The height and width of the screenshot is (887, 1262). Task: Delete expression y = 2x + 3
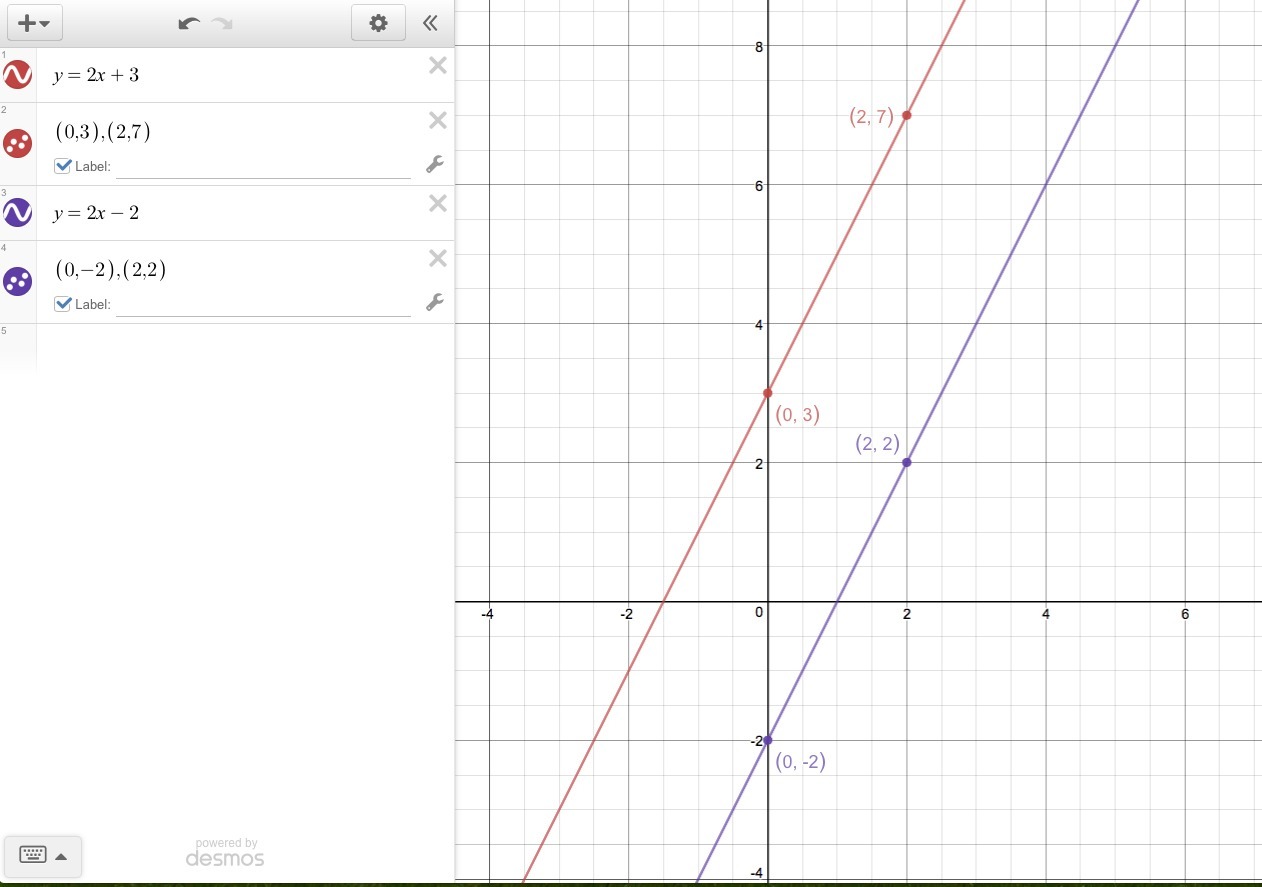(437, 66)
